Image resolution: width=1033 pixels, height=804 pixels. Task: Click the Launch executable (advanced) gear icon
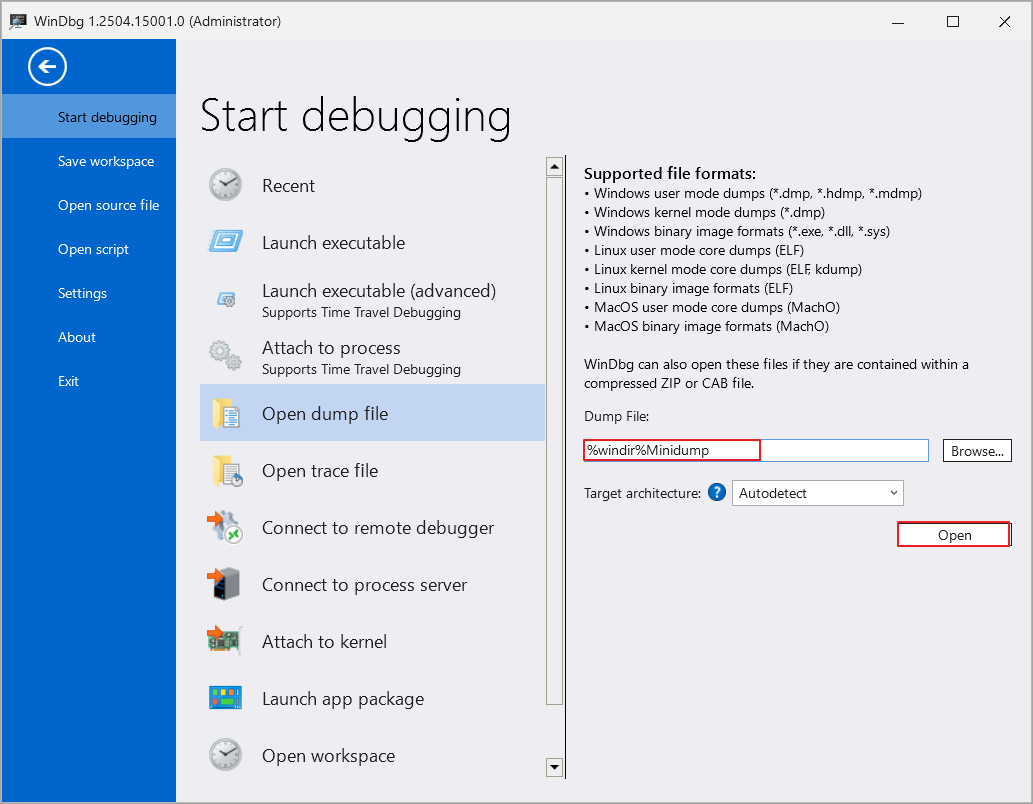tap(227, 300)
